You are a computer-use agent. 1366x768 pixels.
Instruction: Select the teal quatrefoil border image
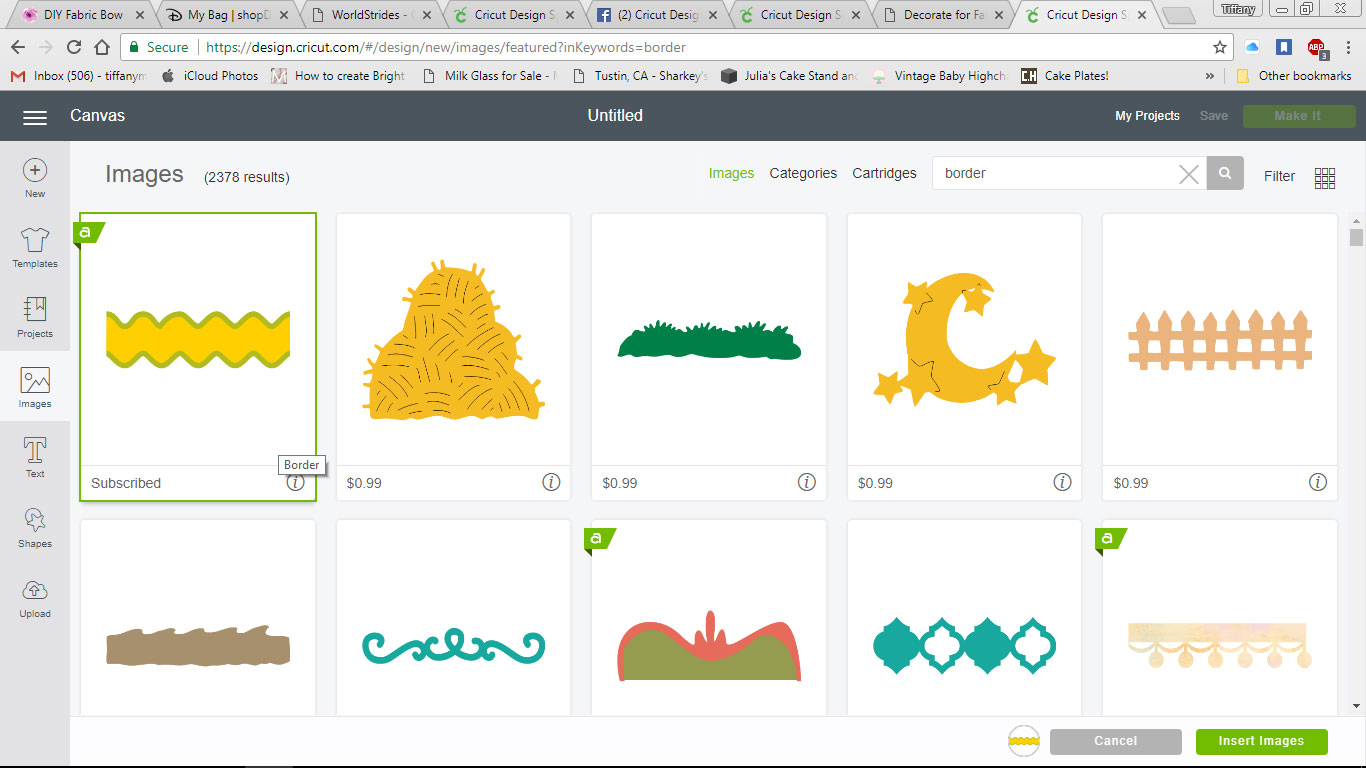pos(965,618)
